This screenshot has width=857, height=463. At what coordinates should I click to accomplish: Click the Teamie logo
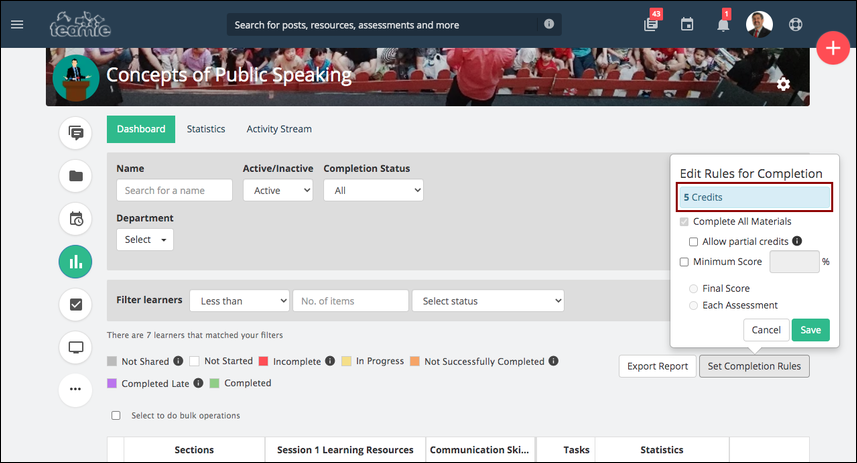tap(80, 24)
